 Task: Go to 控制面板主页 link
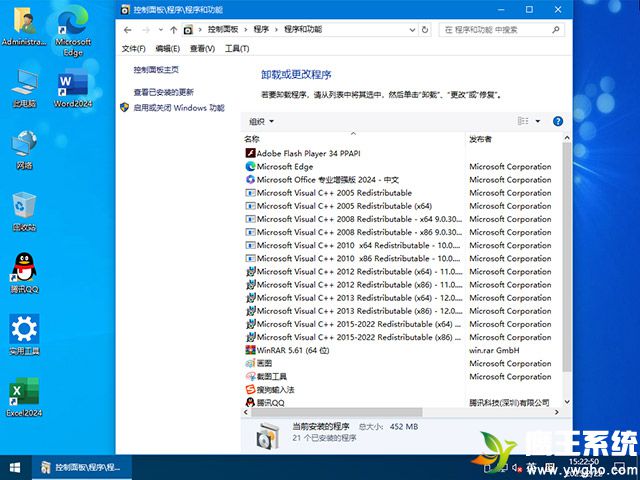pyautogui.click(x=156, y=70)
